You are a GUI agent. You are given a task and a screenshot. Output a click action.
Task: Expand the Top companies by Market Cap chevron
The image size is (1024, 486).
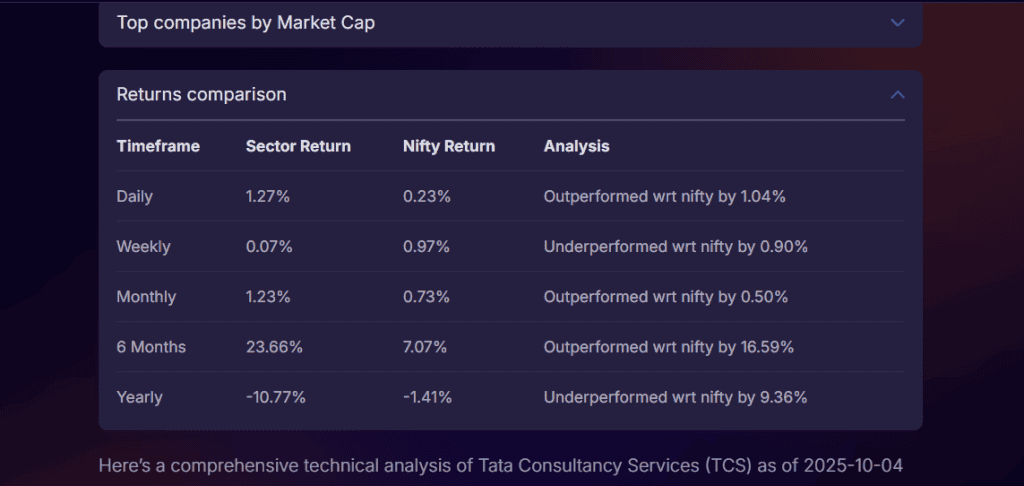click(897, 22)
